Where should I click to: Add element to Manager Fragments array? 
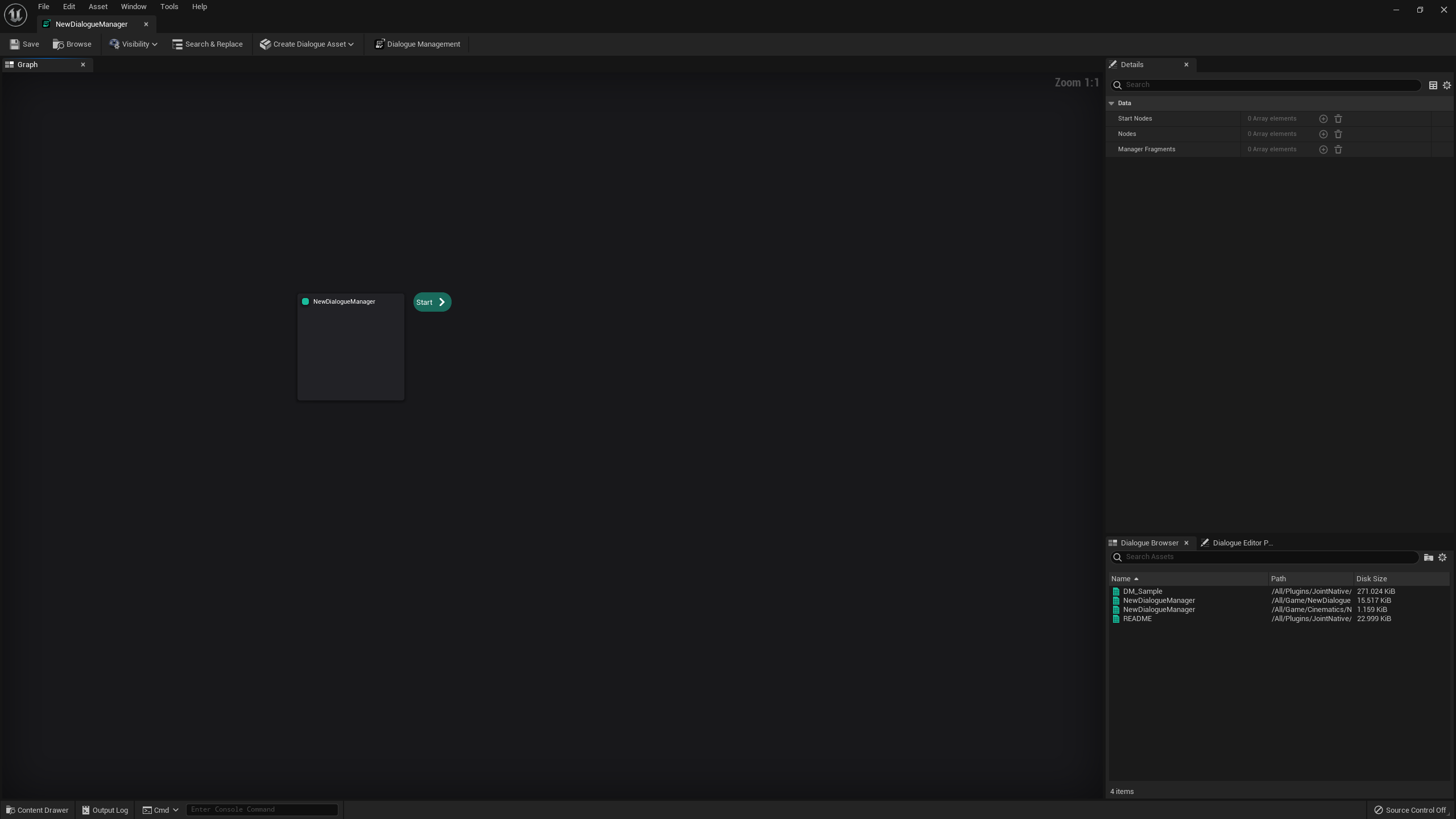(1323, 150)
